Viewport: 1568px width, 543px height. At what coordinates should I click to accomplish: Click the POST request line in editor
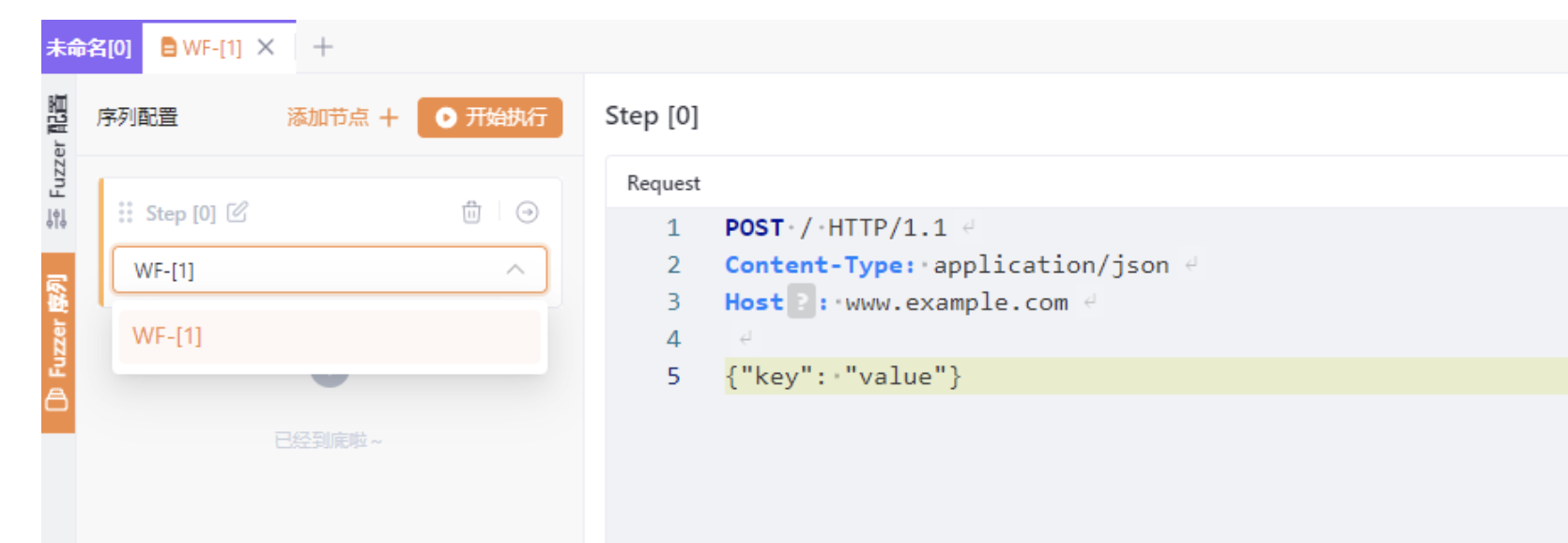836,227
